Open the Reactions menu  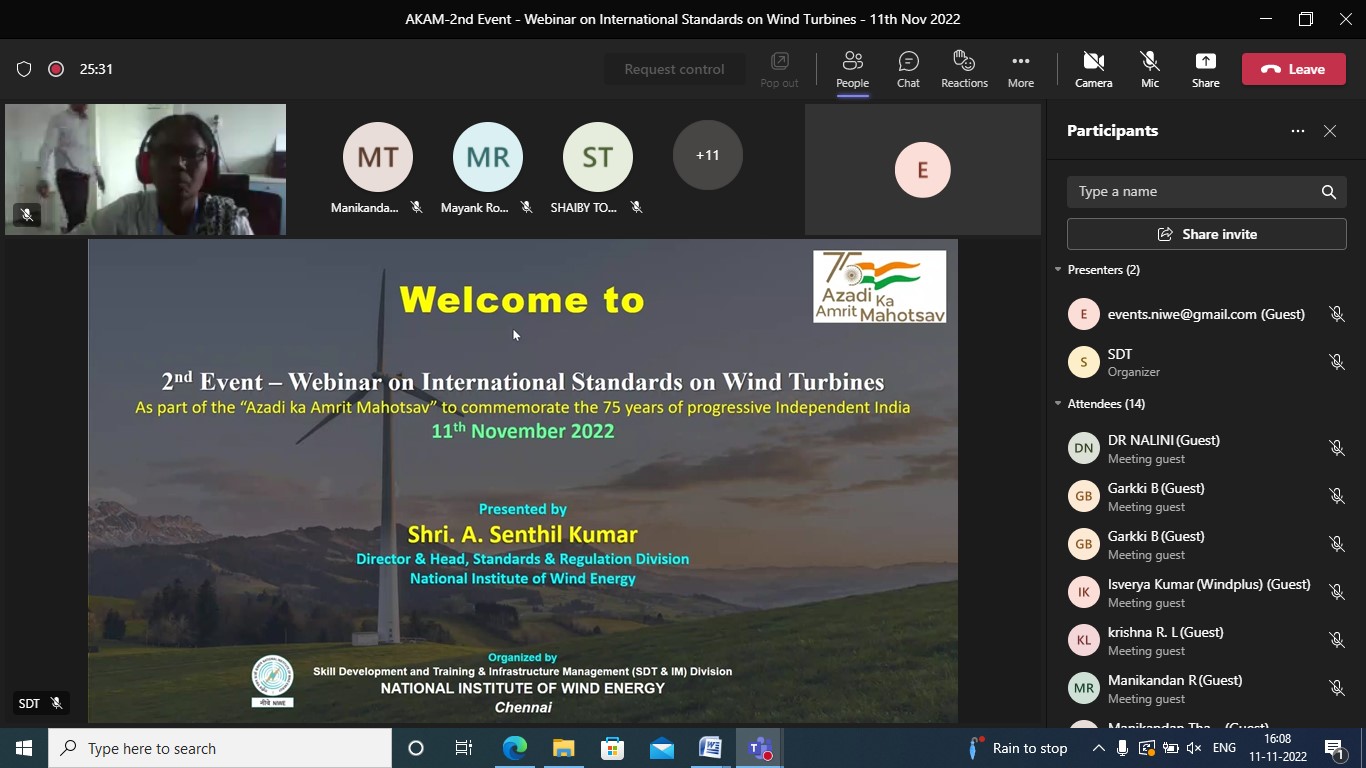point(964,69)
